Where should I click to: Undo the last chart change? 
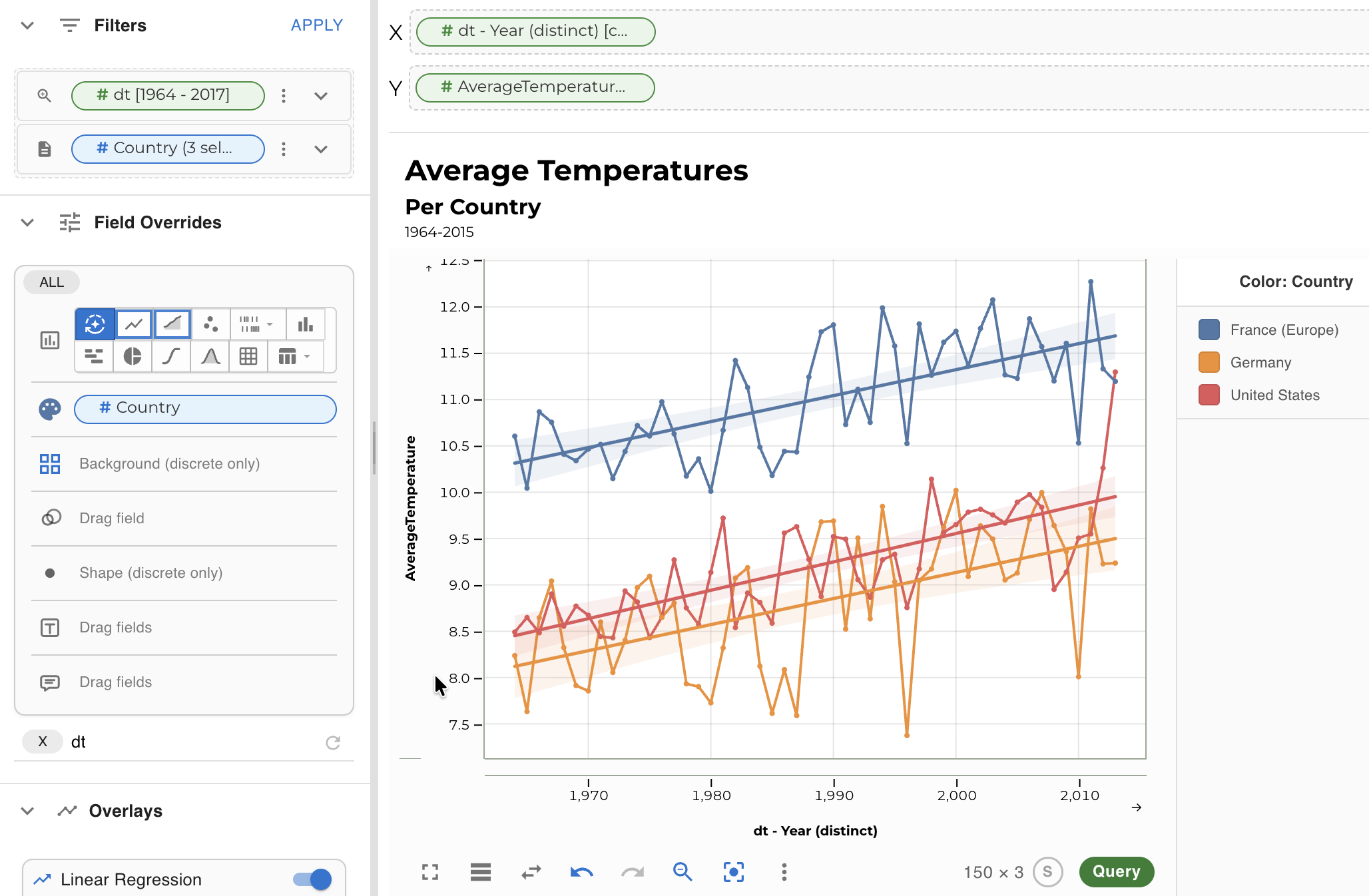(x=582, y=872)
